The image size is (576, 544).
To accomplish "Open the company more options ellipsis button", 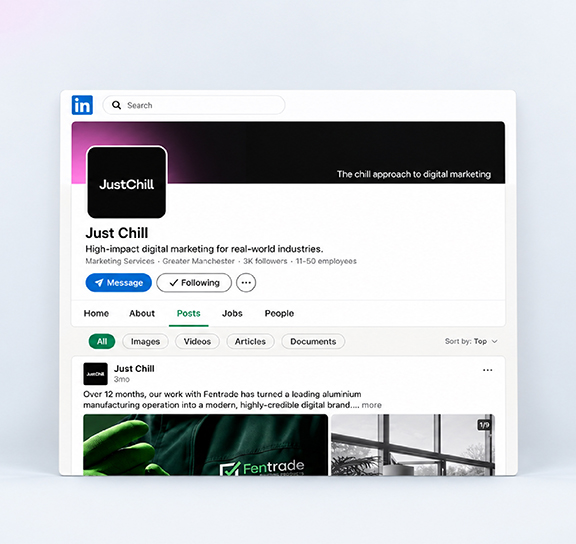I will pyautogui.click(x=246, y=282).
